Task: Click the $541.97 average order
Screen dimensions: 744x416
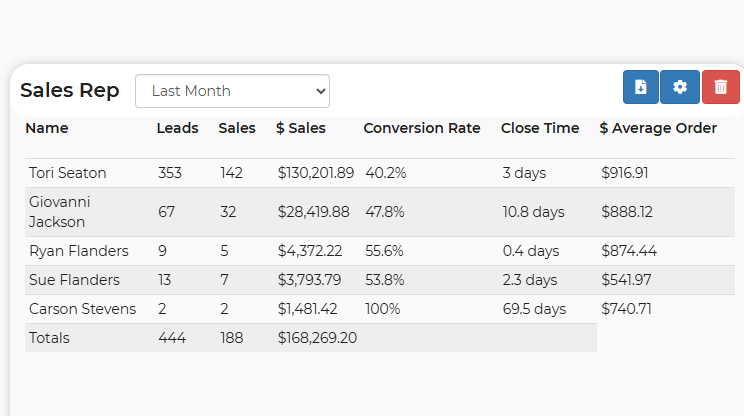Action: 626,280
